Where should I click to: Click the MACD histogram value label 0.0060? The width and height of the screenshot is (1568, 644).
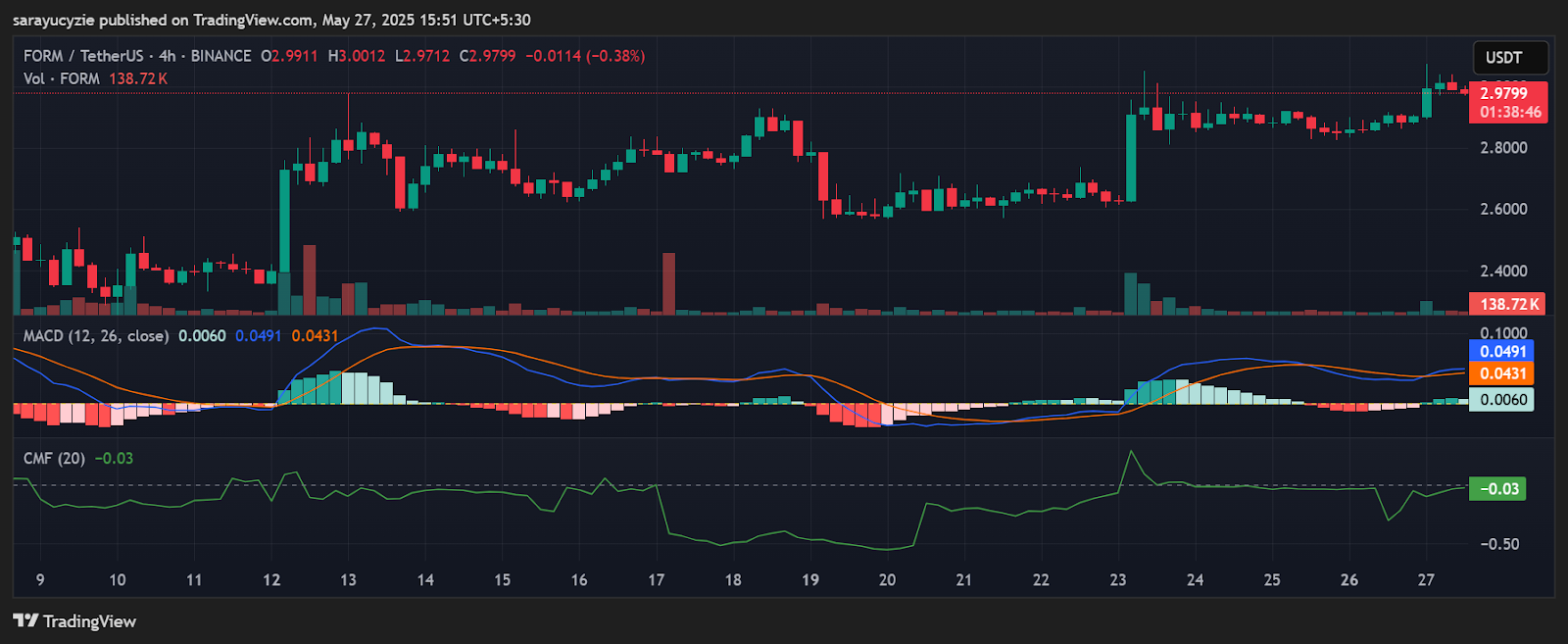click(x=1502, y=399)
